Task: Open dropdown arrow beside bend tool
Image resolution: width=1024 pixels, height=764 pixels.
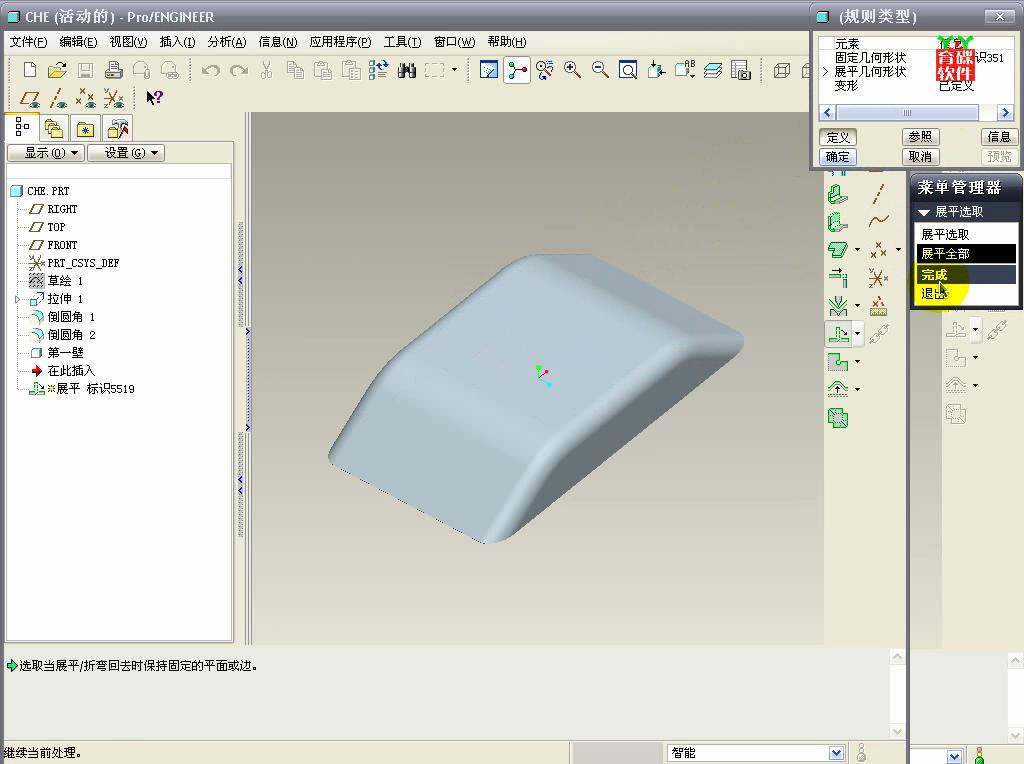Action: tap(857, 306)
